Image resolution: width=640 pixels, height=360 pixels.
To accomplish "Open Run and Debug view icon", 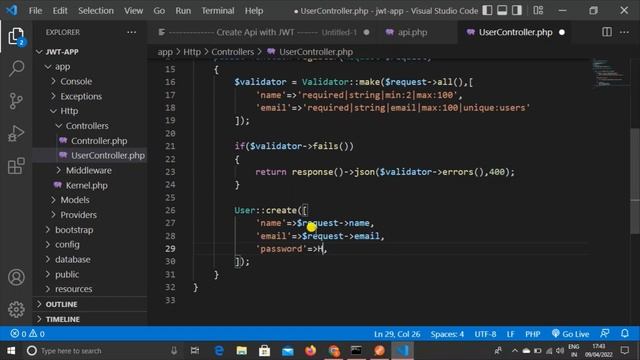I will (16, 133).
